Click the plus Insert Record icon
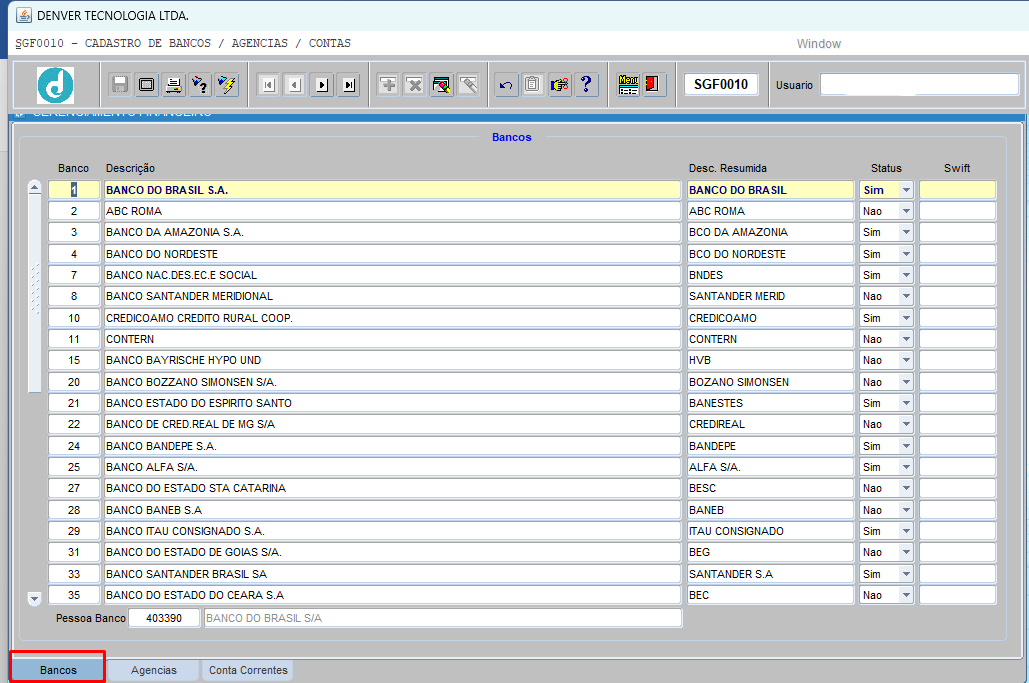The height and width of the screenshot is (683, 1029). click(388, 85)
